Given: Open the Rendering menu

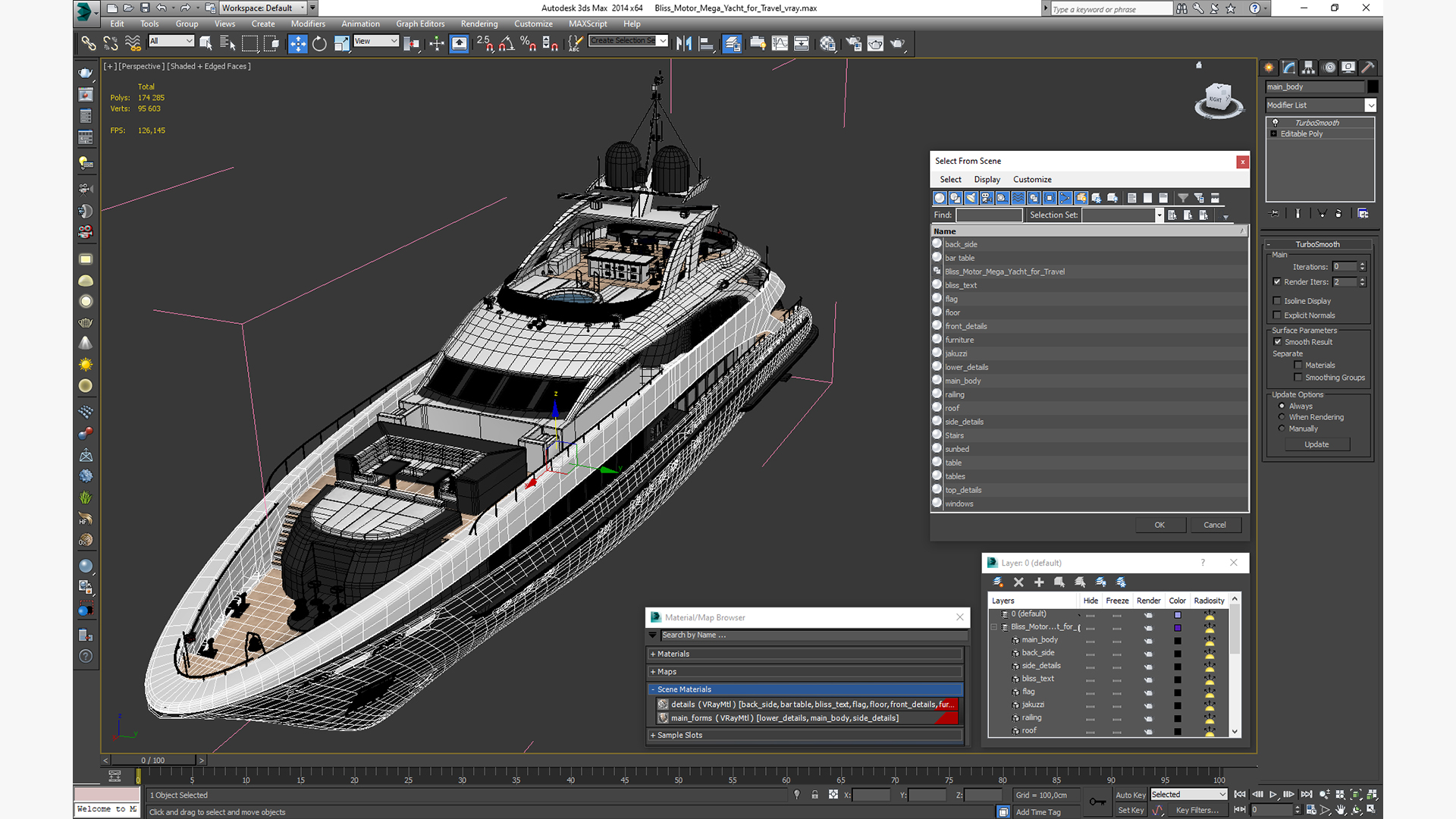Looking at the screenshot, I should pyautogui.click(x=479, y=24).
